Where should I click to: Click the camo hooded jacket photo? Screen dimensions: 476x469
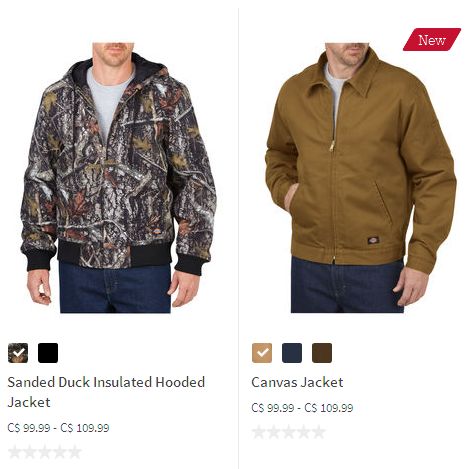coord(119,178)
